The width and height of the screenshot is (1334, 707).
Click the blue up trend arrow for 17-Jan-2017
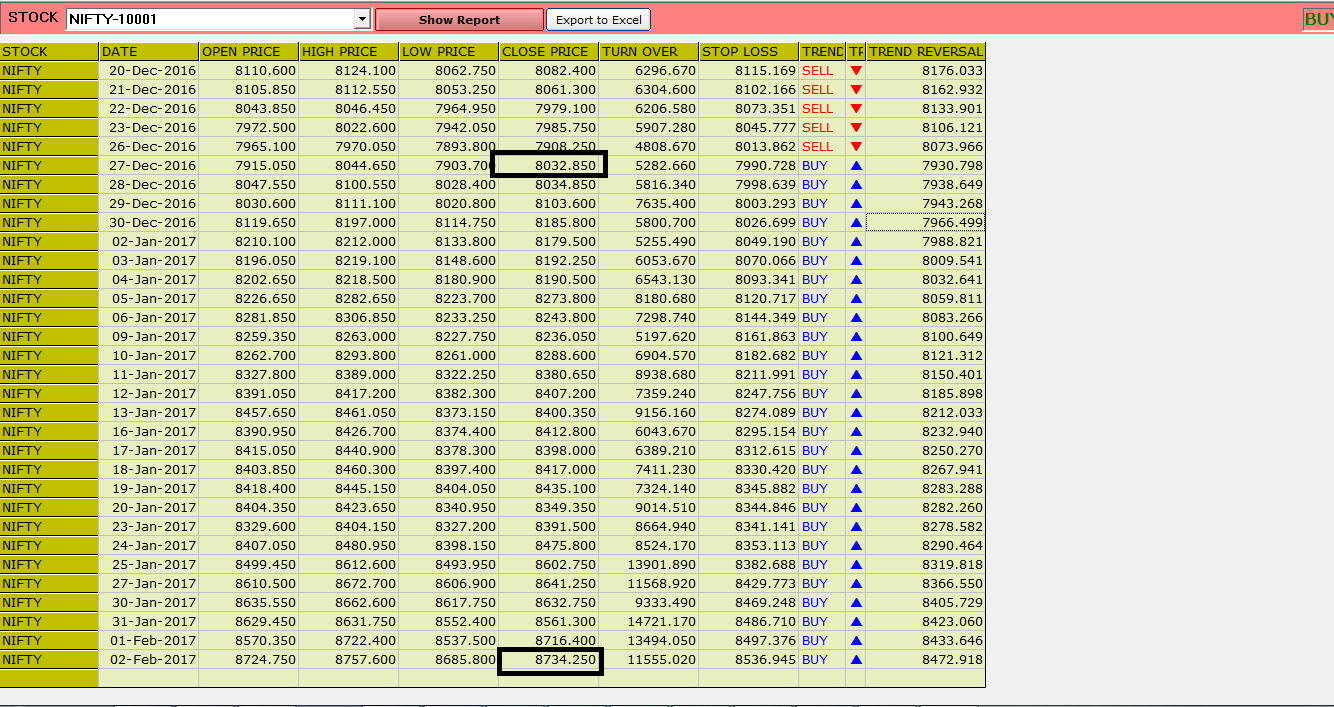coord(856,451)
